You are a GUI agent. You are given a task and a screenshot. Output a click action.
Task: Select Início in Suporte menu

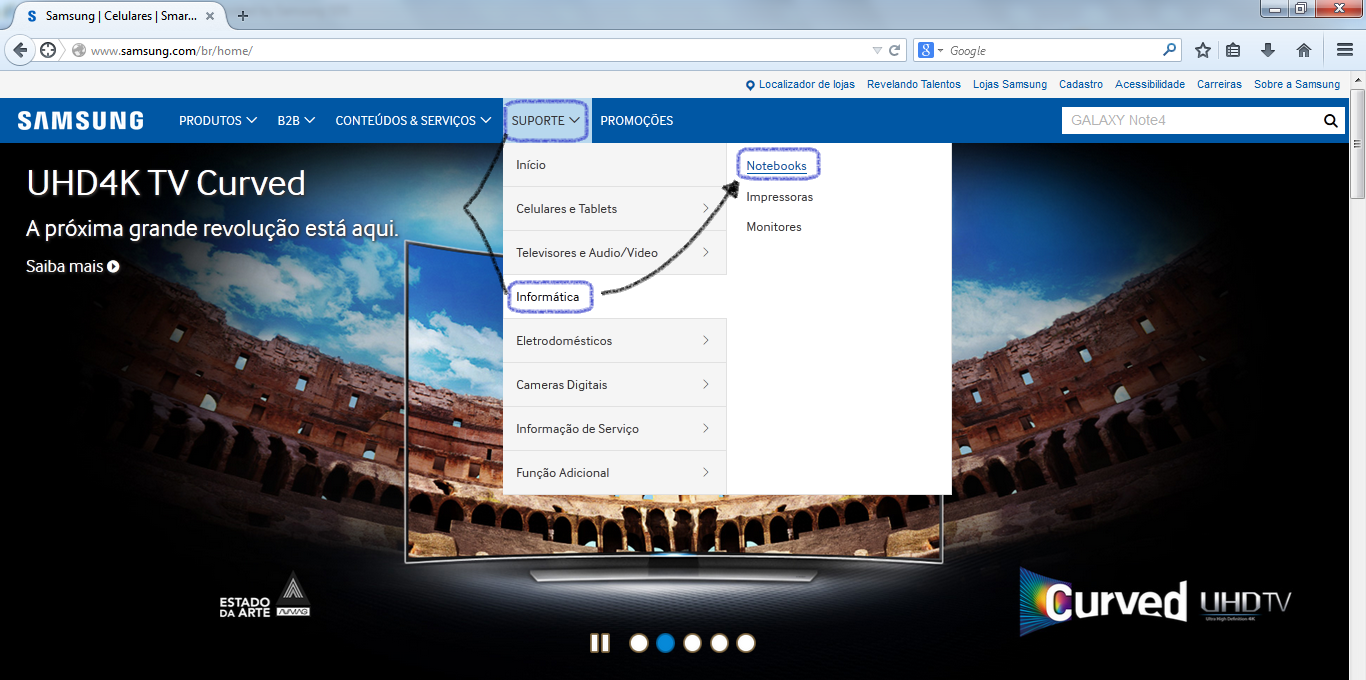click(x=615, y=165)
